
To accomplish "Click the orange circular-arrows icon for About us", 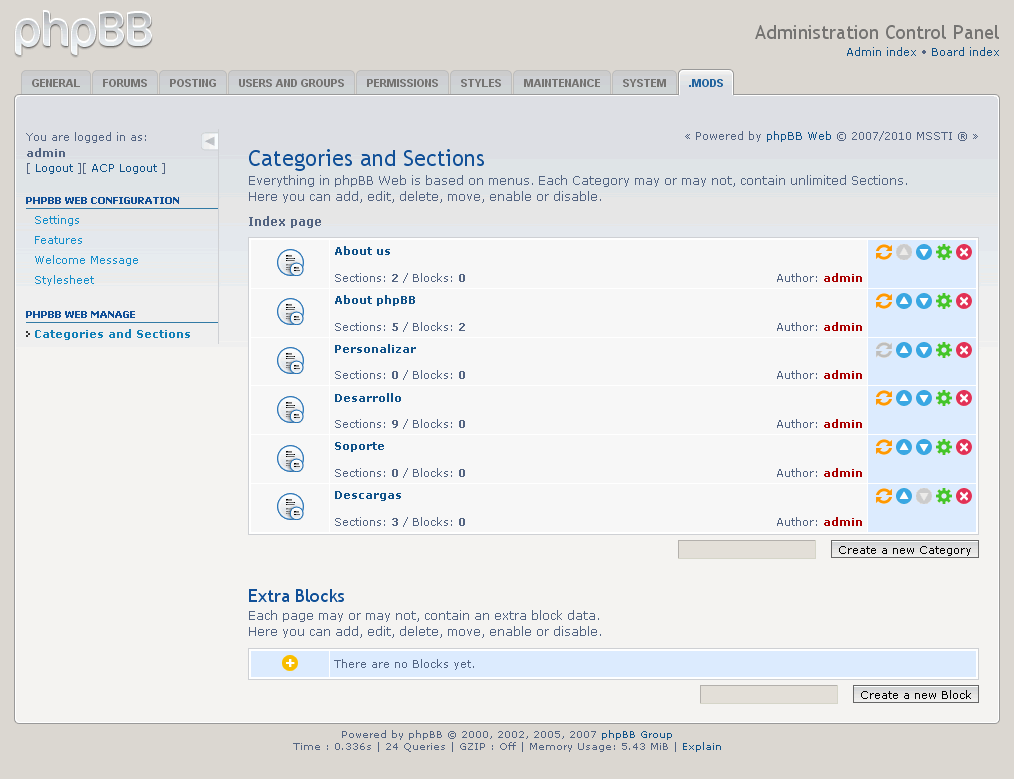I will (x=883, y=252).
